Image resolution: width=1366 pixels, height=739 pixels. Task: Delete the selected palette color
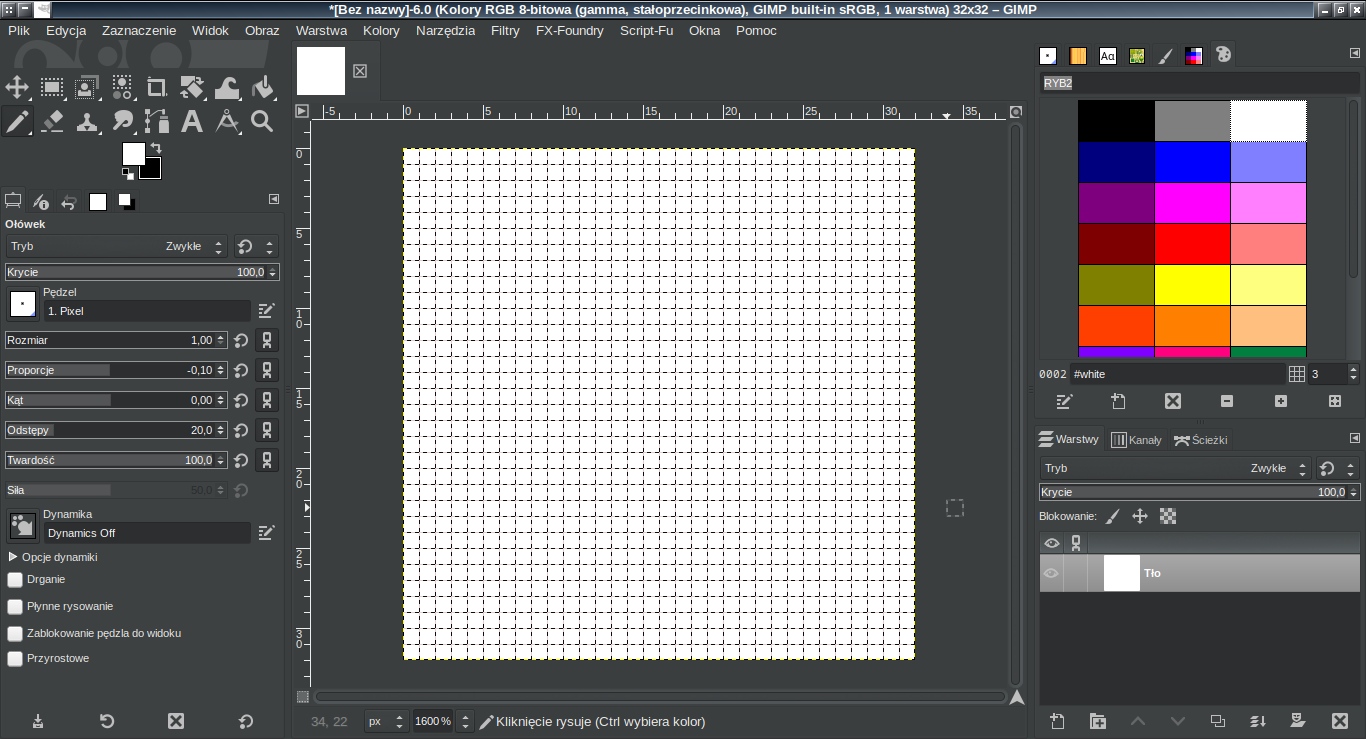(x=1173, y=401)
